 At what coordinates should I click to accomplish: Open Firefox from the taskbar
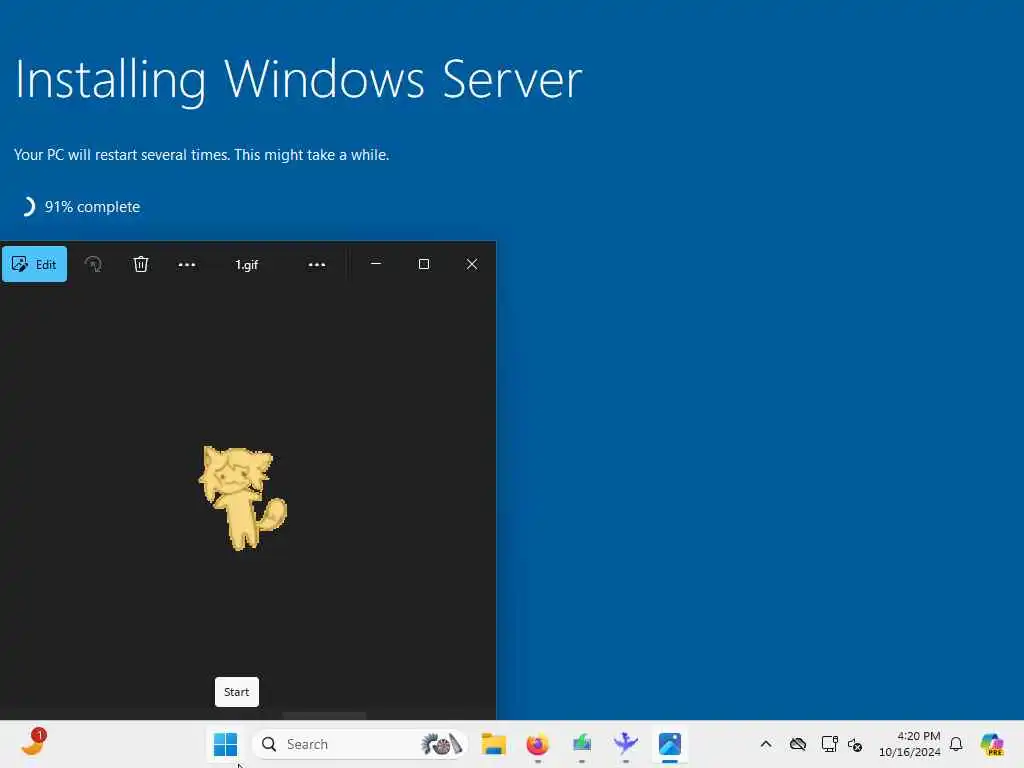(537, 744)
